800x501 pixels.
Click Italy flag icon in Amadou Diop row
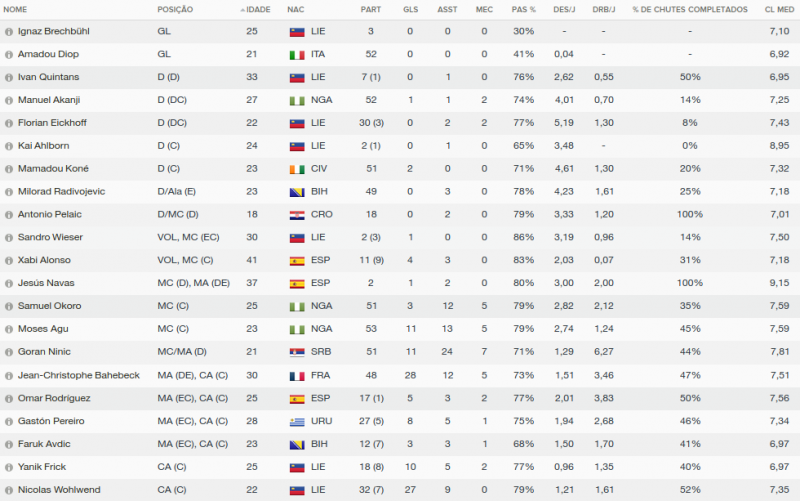click(296, 54)
